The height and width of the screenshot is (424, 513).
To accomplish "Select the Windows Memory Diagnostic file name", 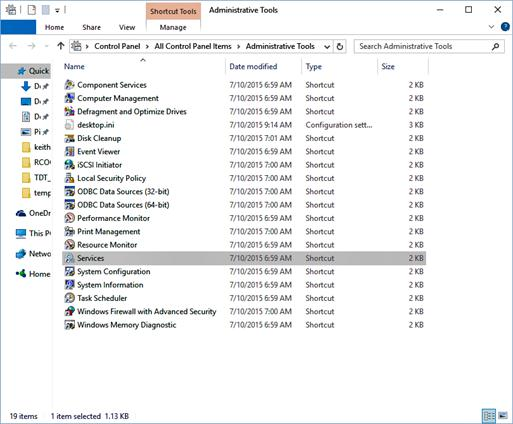I will (x=127, y=325).
